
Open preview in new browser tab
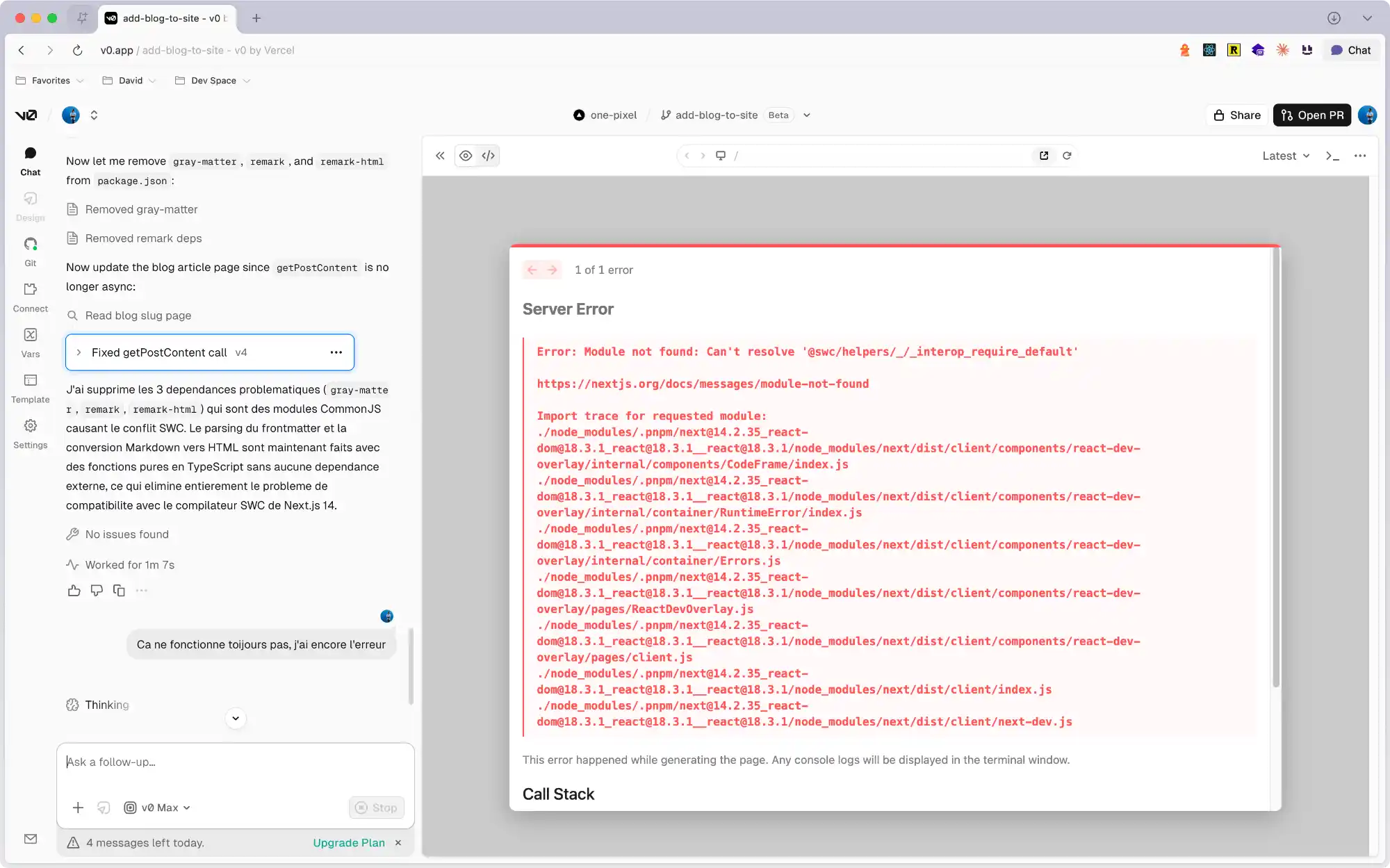point(1044,156)
